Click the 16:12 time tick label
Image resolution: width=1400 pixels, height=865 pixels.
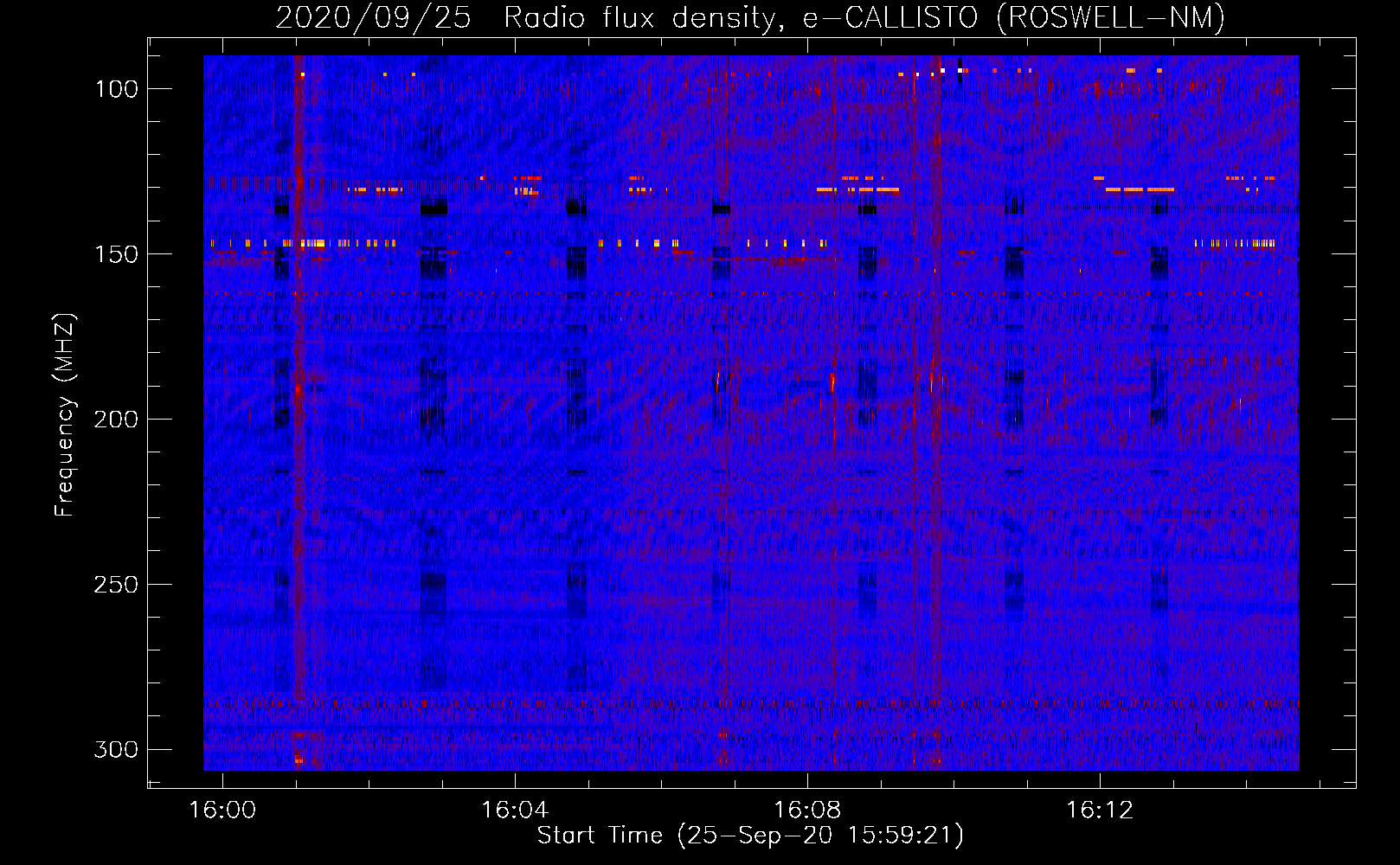click(1100, 811)
